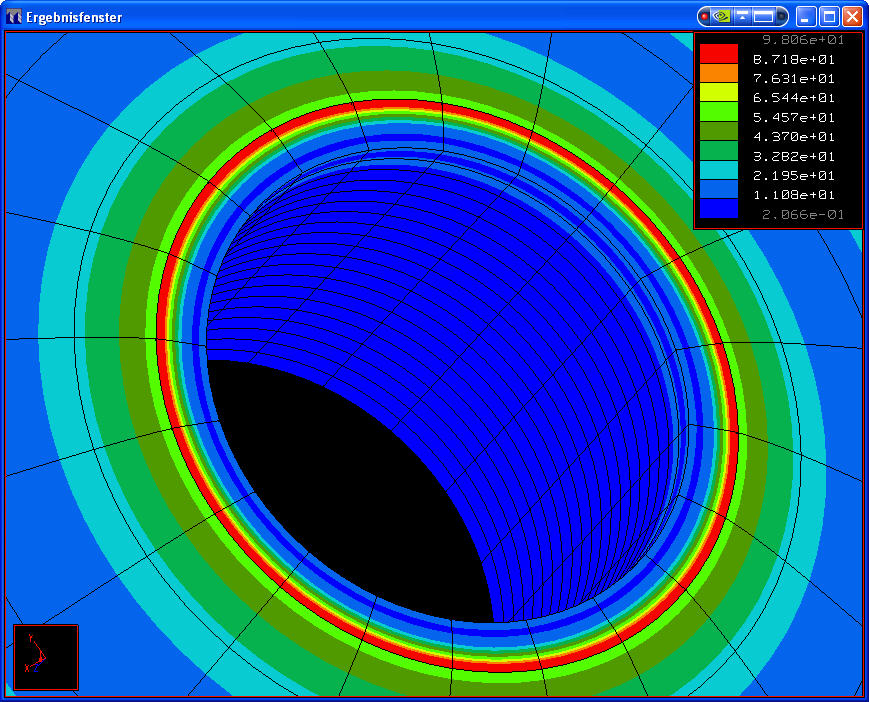The height and width of the screenshot is (702, 869).
Task: Click the legend value 8.718e+01
Action: click(x=794, y=59)
